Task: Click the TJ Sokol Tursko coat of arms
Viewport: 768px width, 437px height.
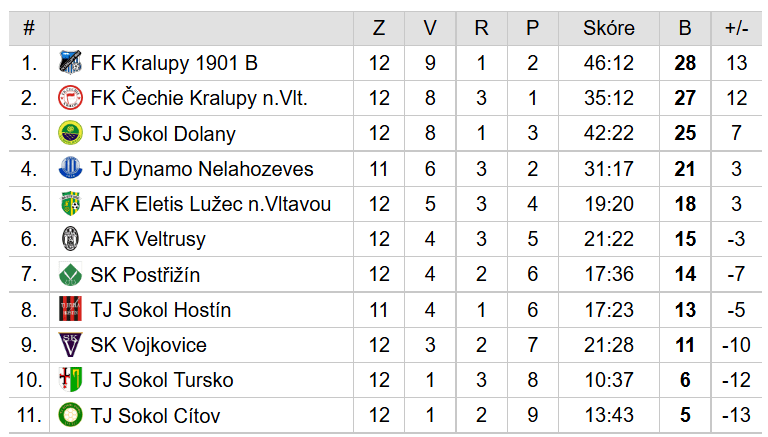Action: click(70, 380)
